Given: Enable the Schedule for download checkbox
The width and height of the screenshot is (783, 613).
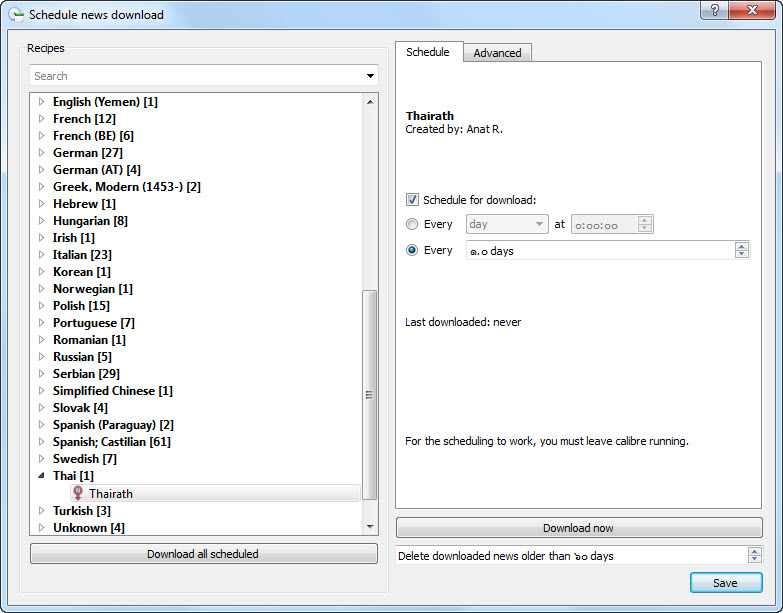Looking at the screenshot, I should pos(412,199).
